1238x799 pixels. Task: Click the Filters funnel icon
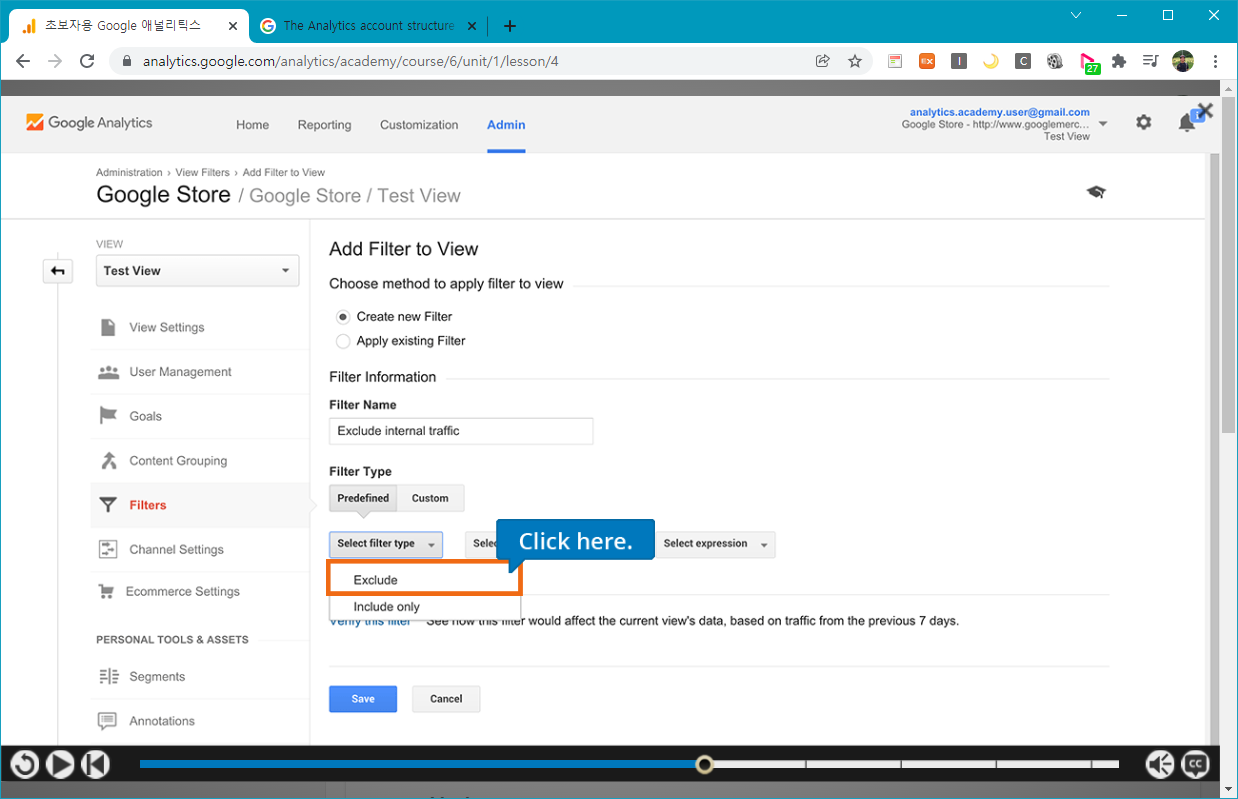coord(108,505)
